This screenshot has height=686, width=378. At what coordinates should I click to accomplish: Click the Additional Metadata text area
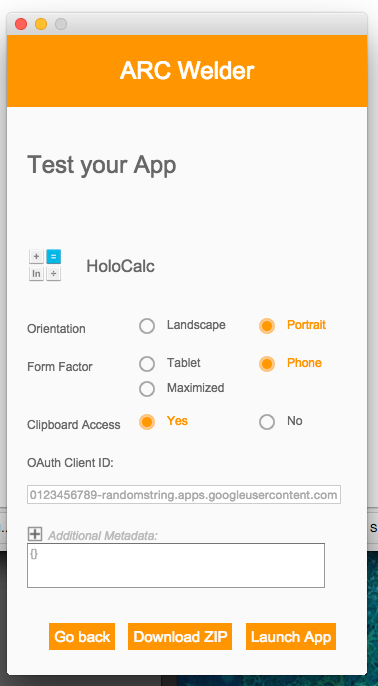coord(176,565)
